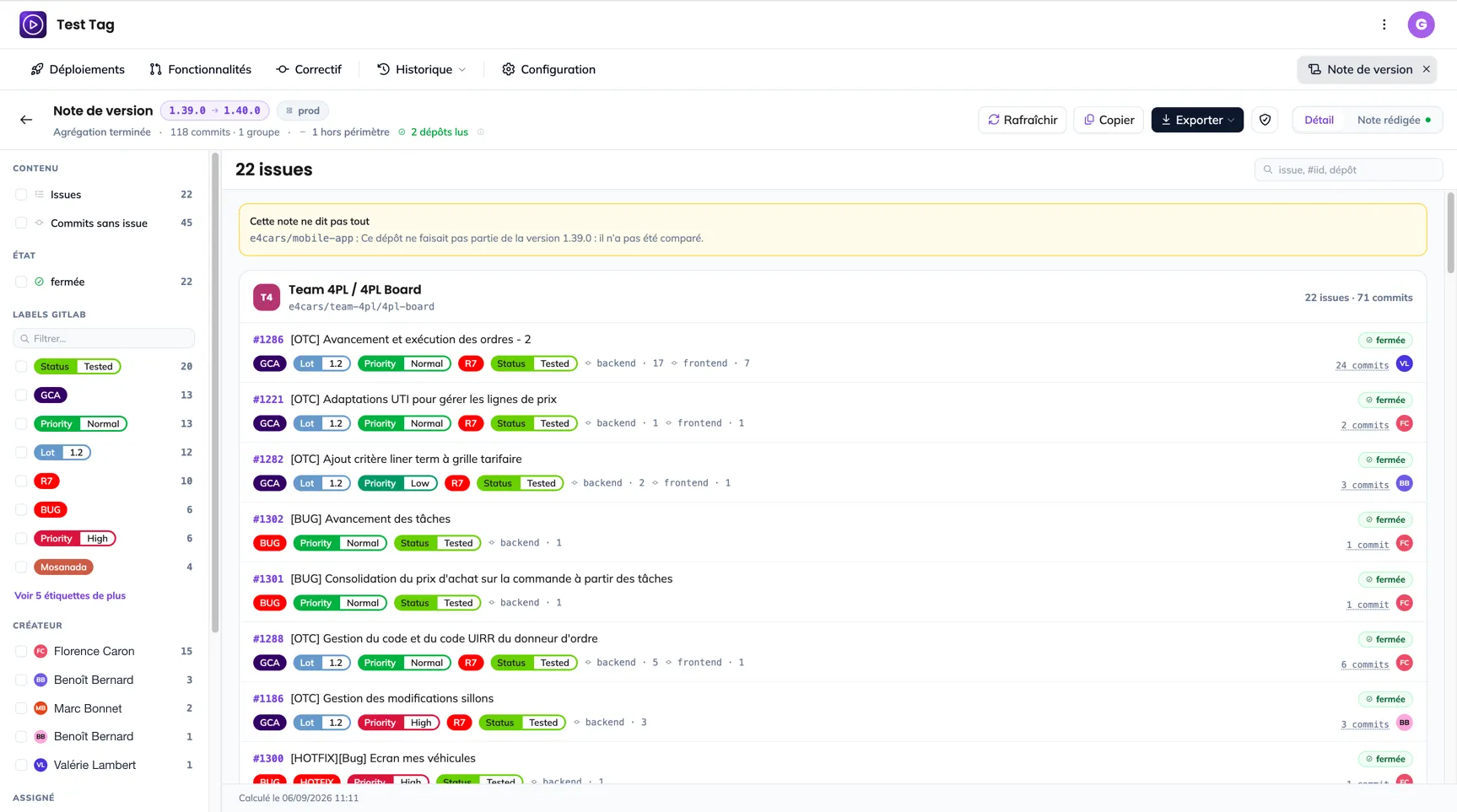The width and height of the screenshot is (1457, 812).
Task: Click the Priority High label on #1186
Action: (x=398, y=723)
